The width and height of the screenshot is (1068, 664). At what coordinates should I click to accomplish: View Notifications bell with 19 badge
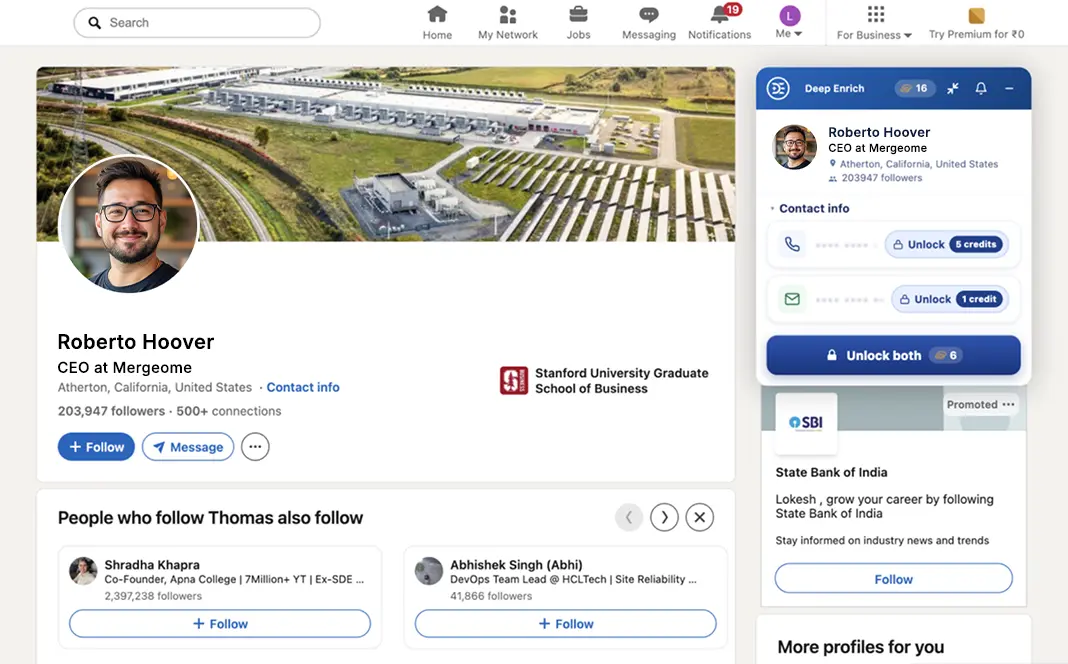point(720,23)
